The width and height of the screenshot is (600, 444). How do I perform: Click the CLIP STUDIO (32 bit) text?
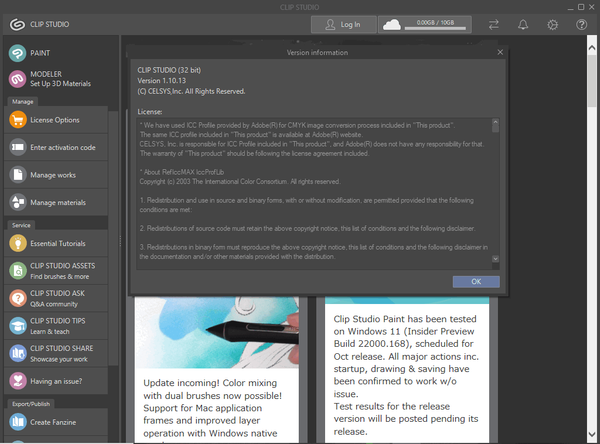(x=169, y=70)
